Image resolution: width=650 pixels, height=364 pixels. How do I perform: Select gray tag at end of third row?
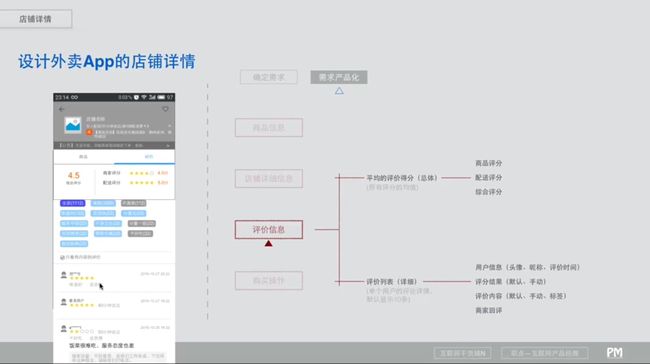click(142, 223)
